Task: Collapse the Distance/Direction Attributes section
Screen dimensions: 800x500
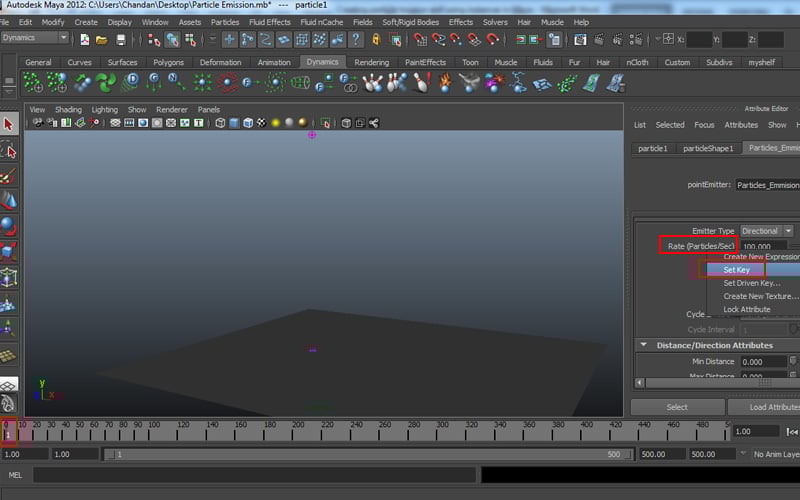Action: (643, 345)
